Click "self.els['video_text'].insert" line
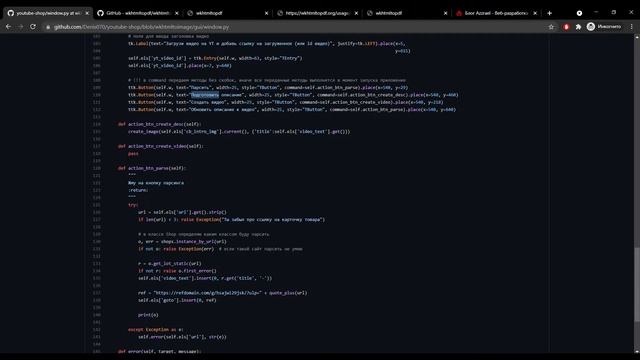This screenshot has width=640, height=360. tap(205, 278)
